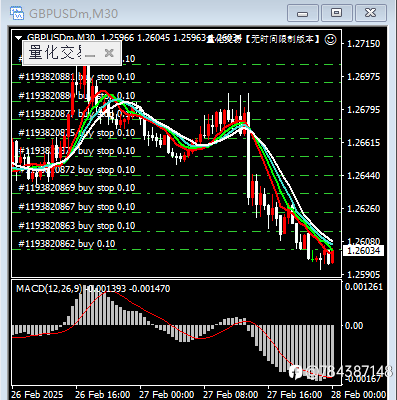Screen dimensions: 397x400
Task: Select order #1193820862 buy 0.10 line
Action: (67, 244)
